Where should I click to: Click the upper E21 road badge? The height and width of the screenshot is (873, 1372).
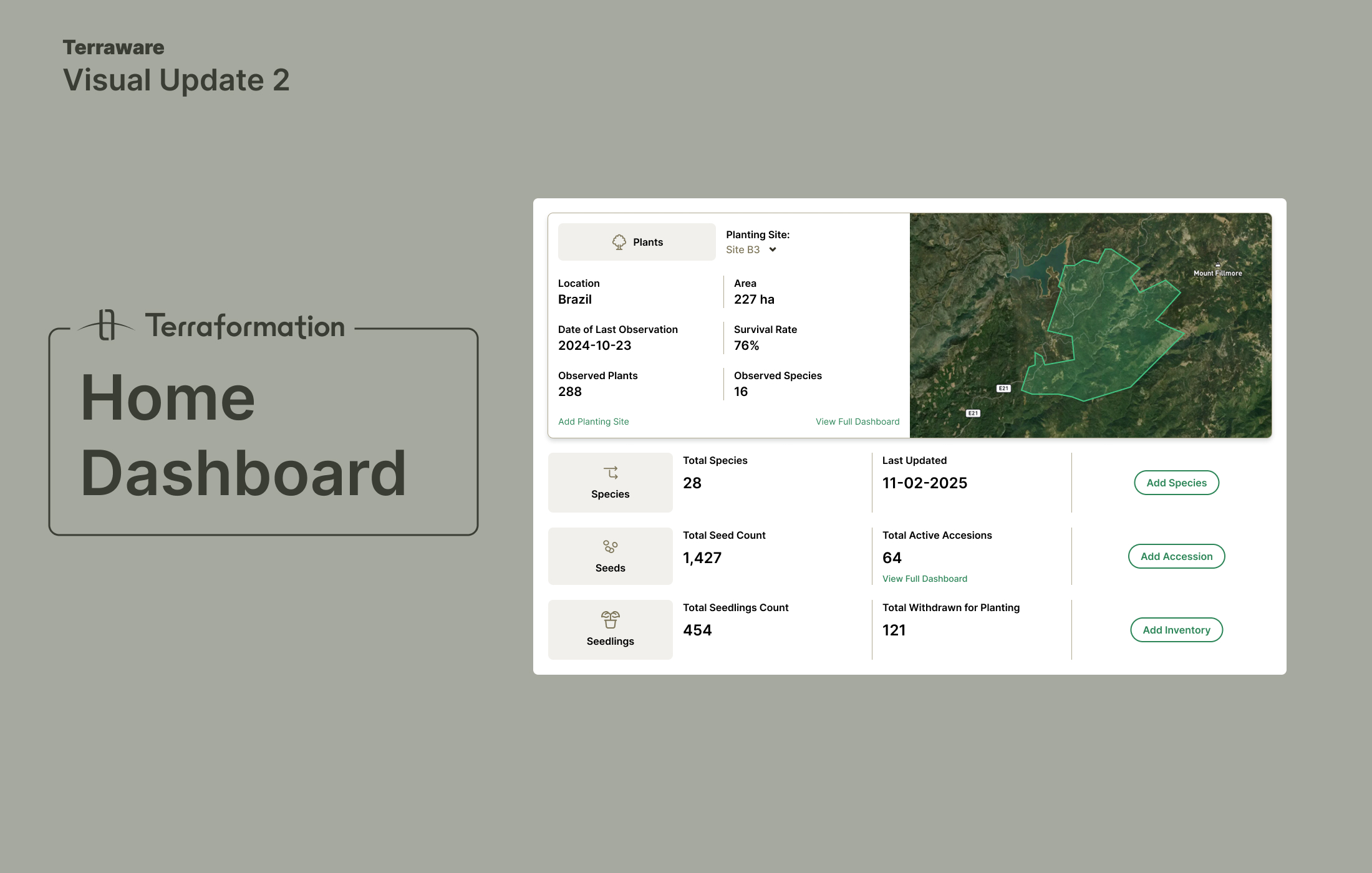(1003, 388)
